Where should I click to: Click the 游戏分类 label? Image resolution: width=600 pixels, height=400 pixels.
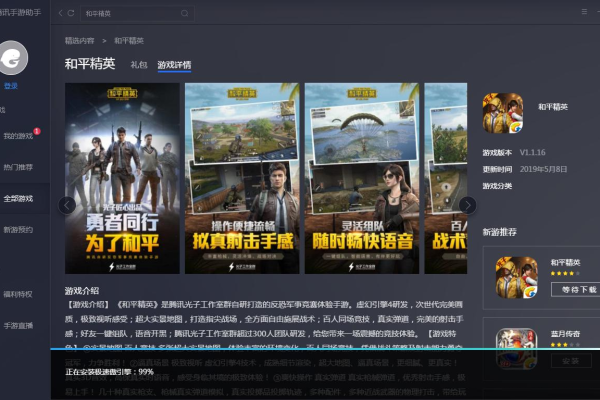(x=497, y=186)
